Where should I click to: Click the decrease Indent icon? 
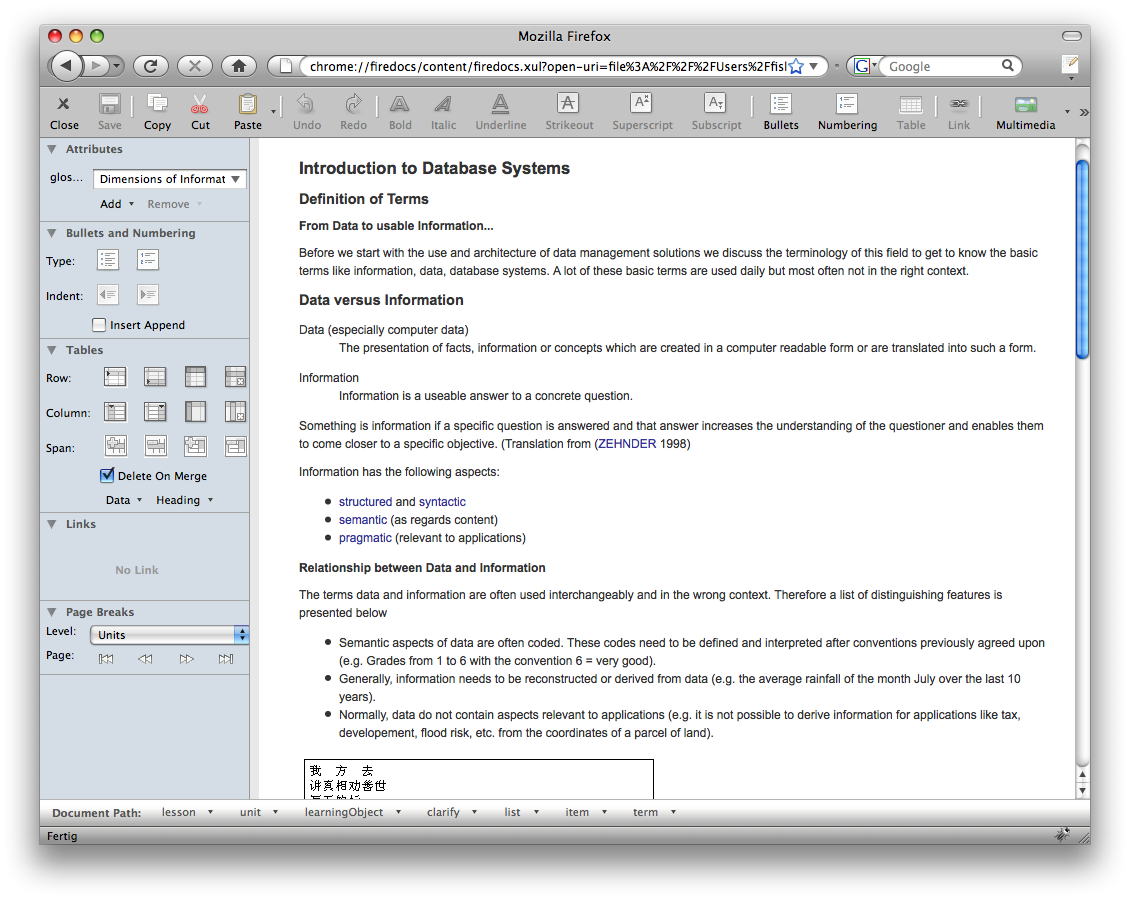(x=108, y=295)
